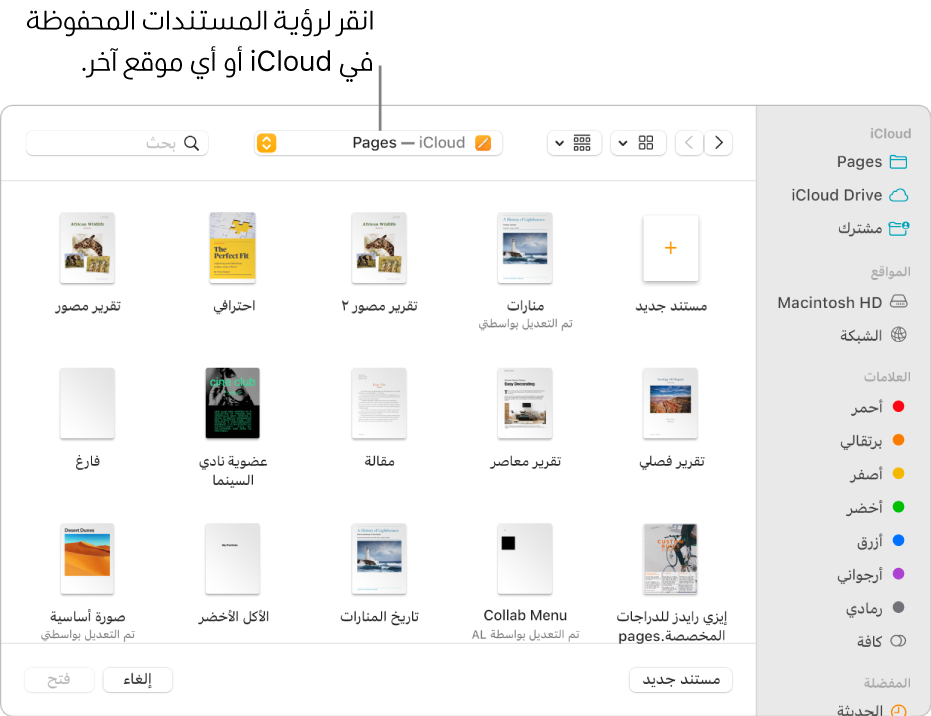Viewport: 931px width, 716px height.
Task: Click the منارات file name label
Action: coord(525,305)
